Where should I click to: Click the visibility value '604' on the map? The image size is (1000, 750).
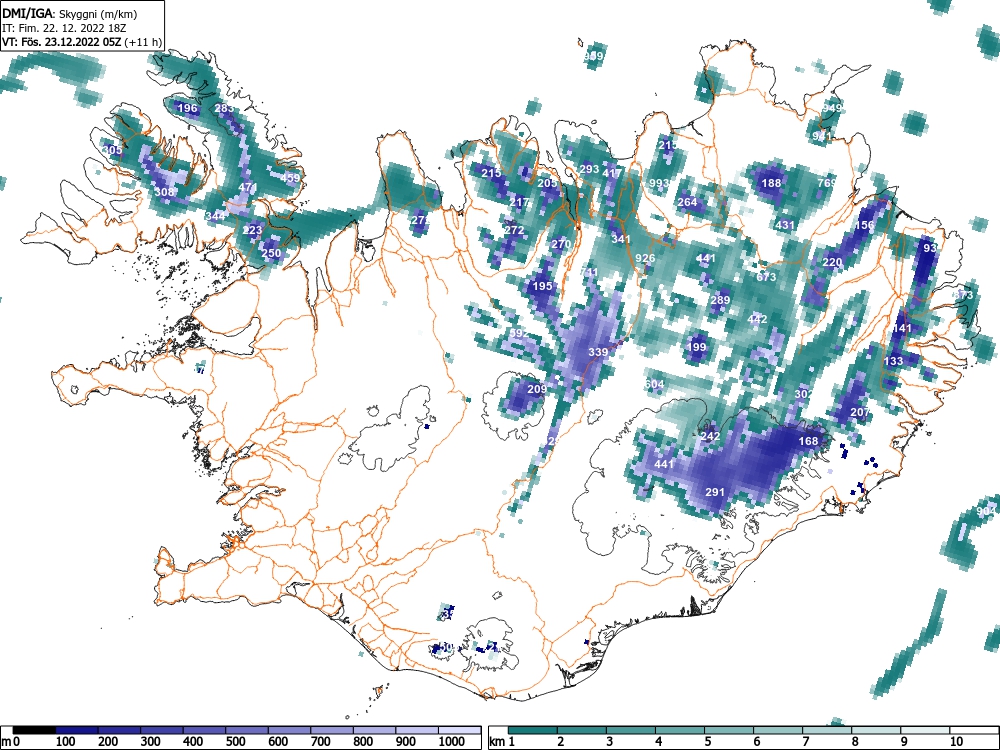pyautogui.click(x=654, y=385)
